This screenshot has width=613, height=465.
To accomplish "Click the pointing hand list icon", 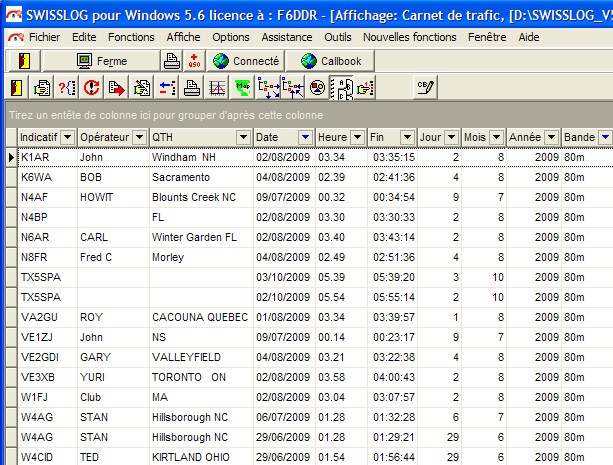I will point(365,88).
